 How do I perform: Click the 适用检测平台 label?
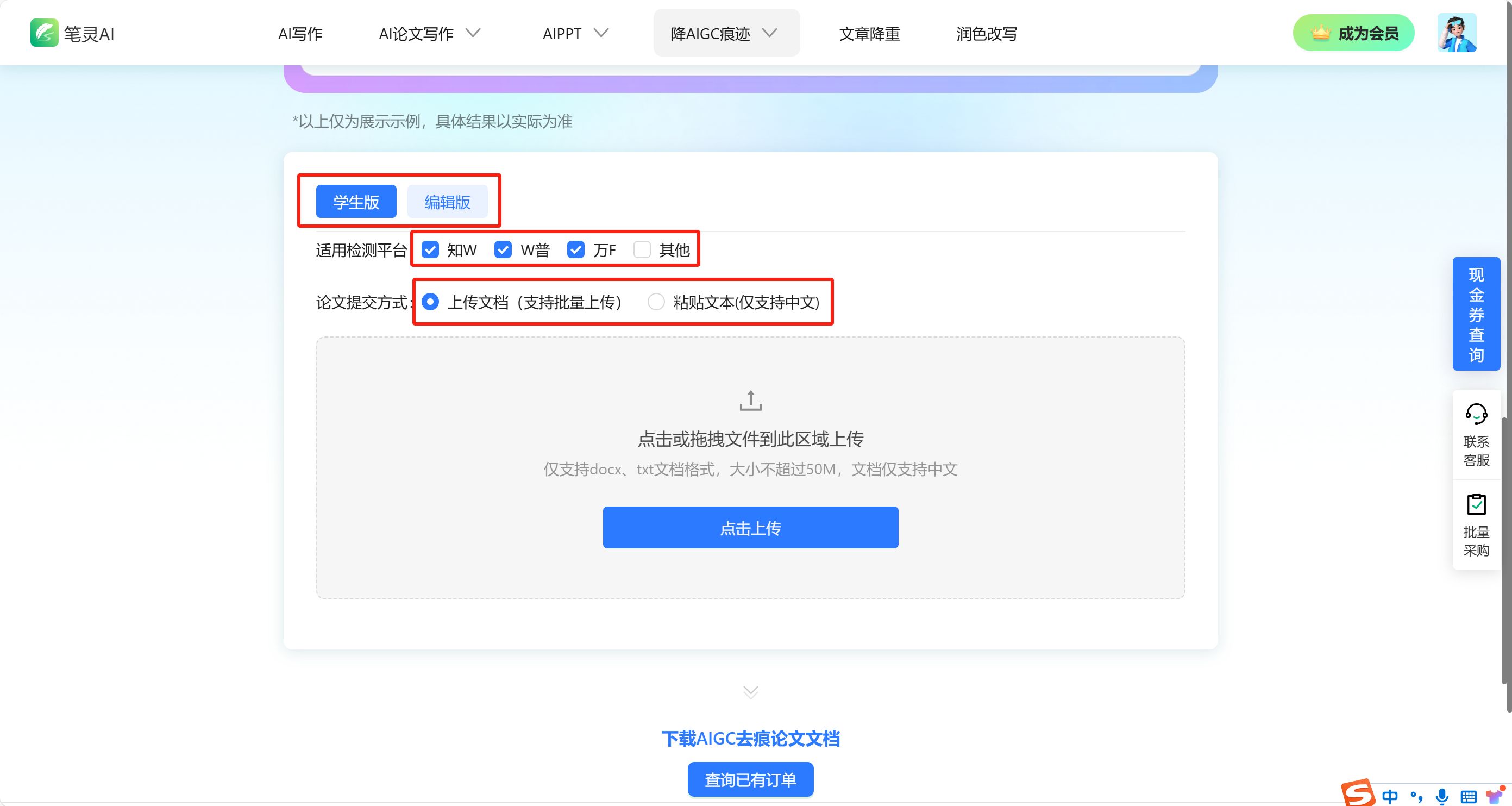click(x=362, y=251)
